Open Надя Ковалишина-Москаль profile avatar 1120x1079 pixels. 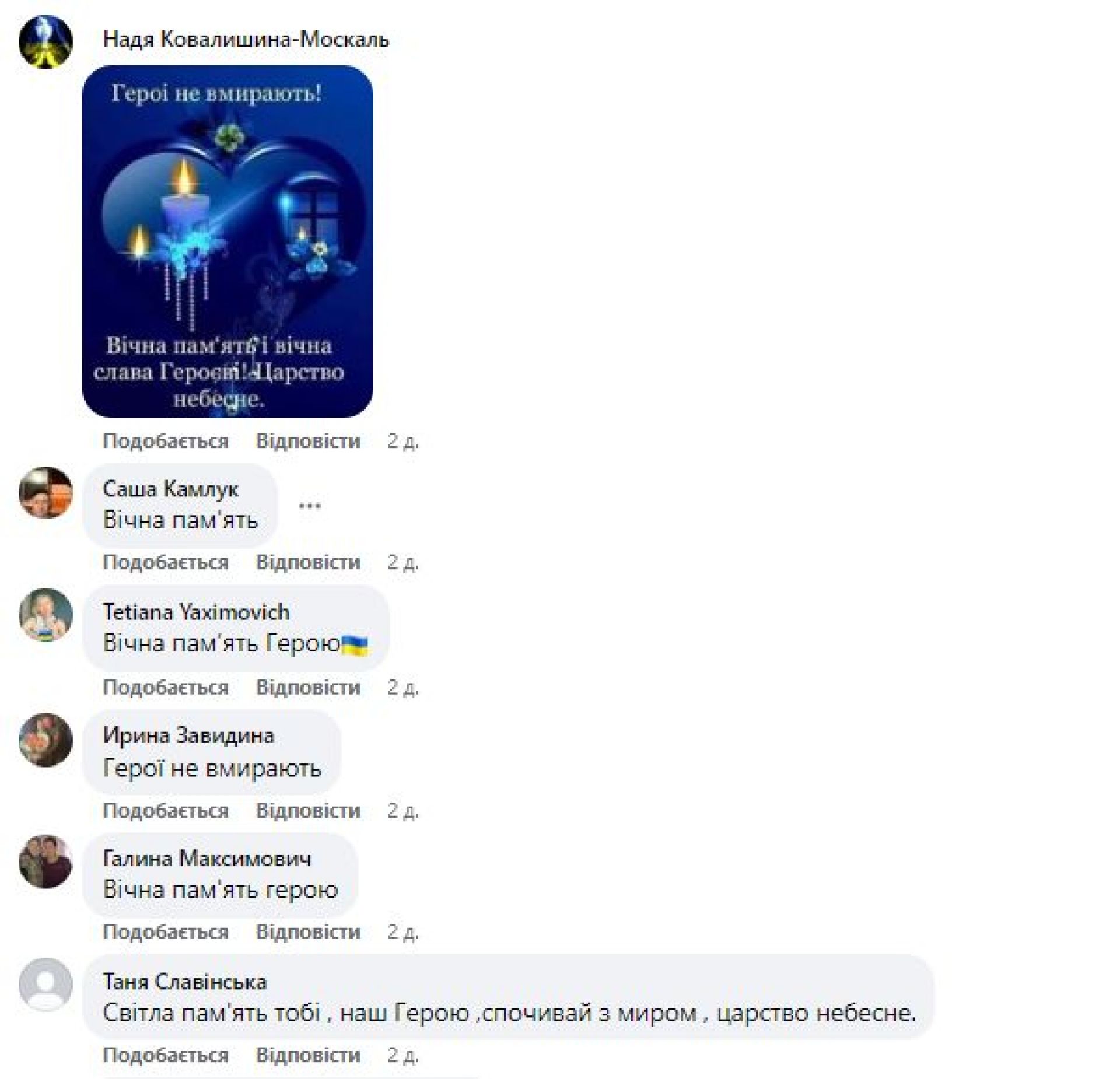[45, 42]
